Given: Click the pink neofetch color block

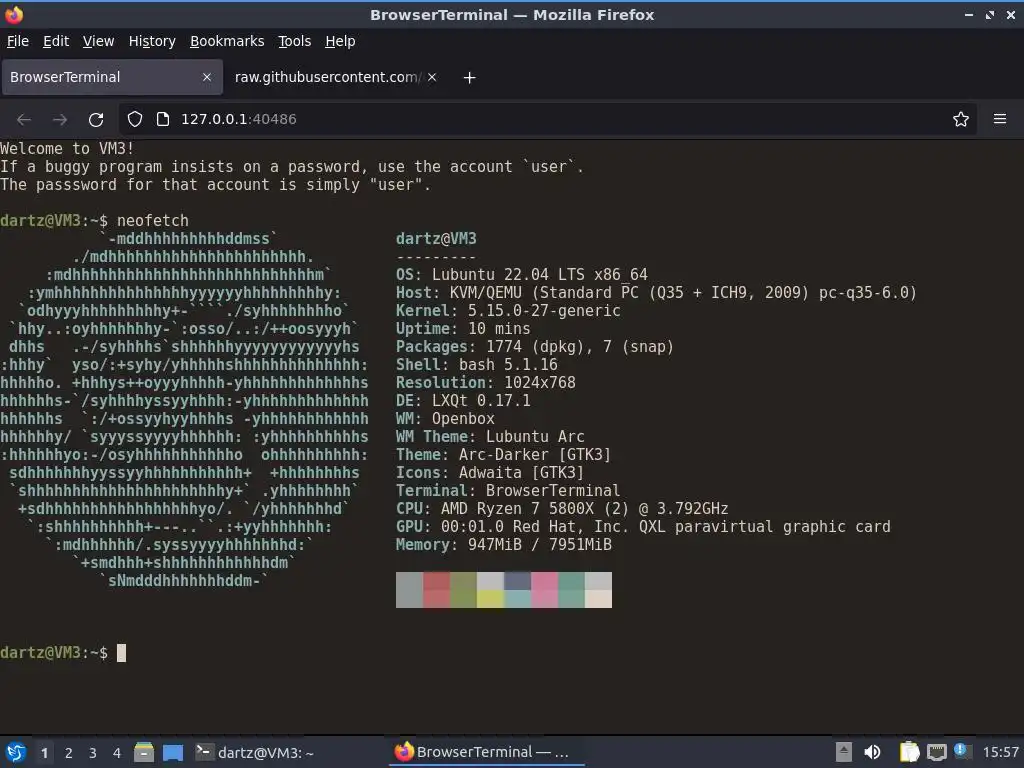Looking at the screenshot, I should click(545, 590).
